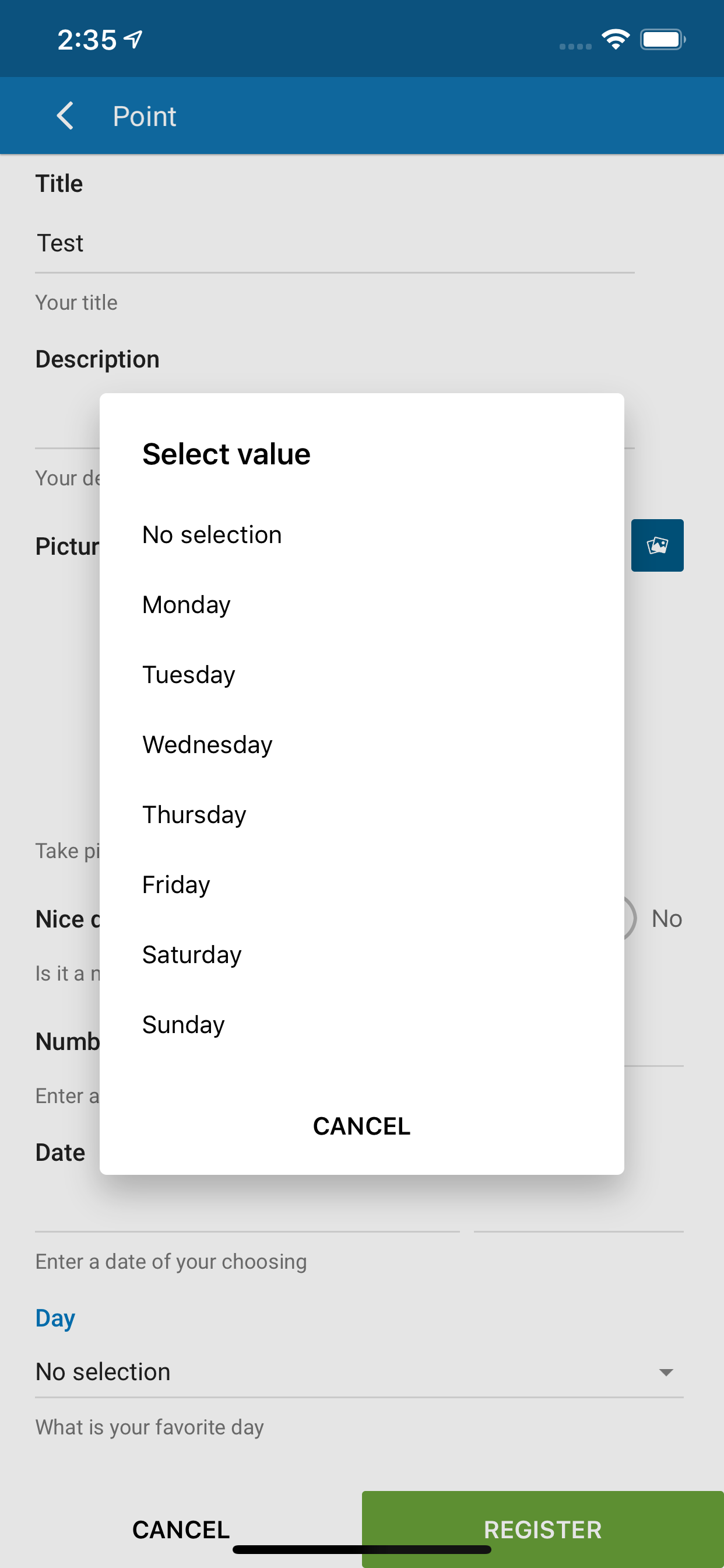Viewport: 724px width, 1568px height.
Task: Expand the Day dropdown arrow
Action: (666, 1372)
